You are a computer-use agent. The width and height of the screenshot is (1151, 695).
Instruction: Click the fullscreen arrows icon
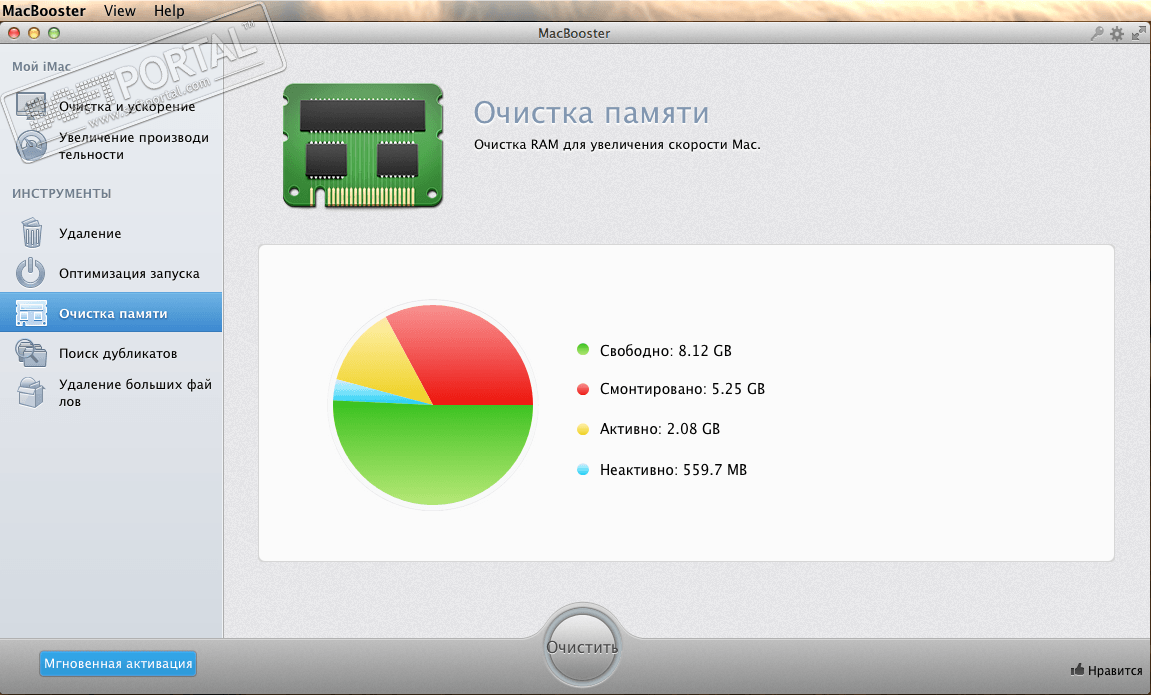click(x=1139, y=33)
